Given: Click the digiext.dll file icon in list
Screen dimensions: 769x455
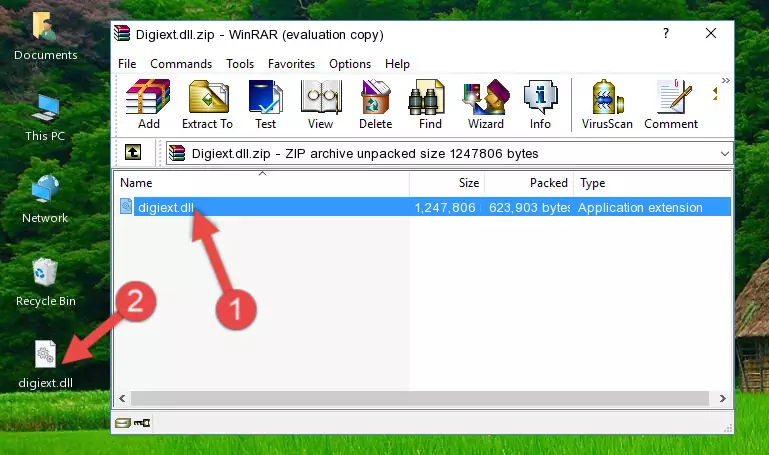Looking at the screenshot, I should 126,206.
